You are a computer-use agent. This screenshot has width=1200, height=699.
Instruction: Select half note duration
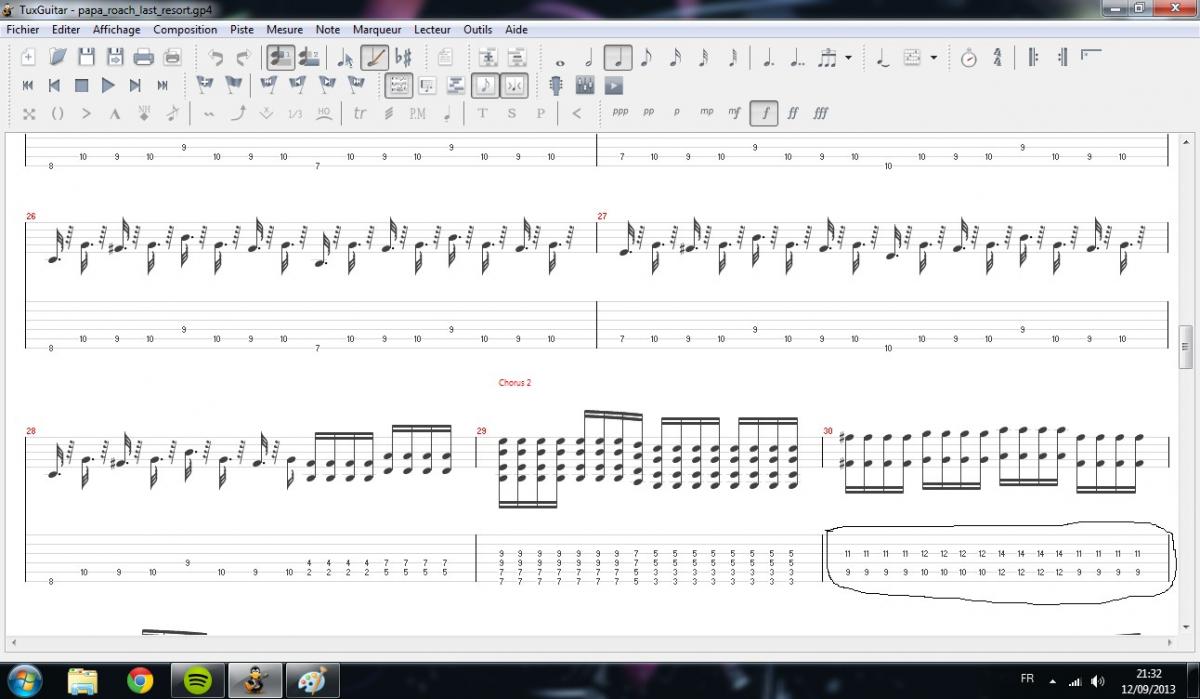588,57
